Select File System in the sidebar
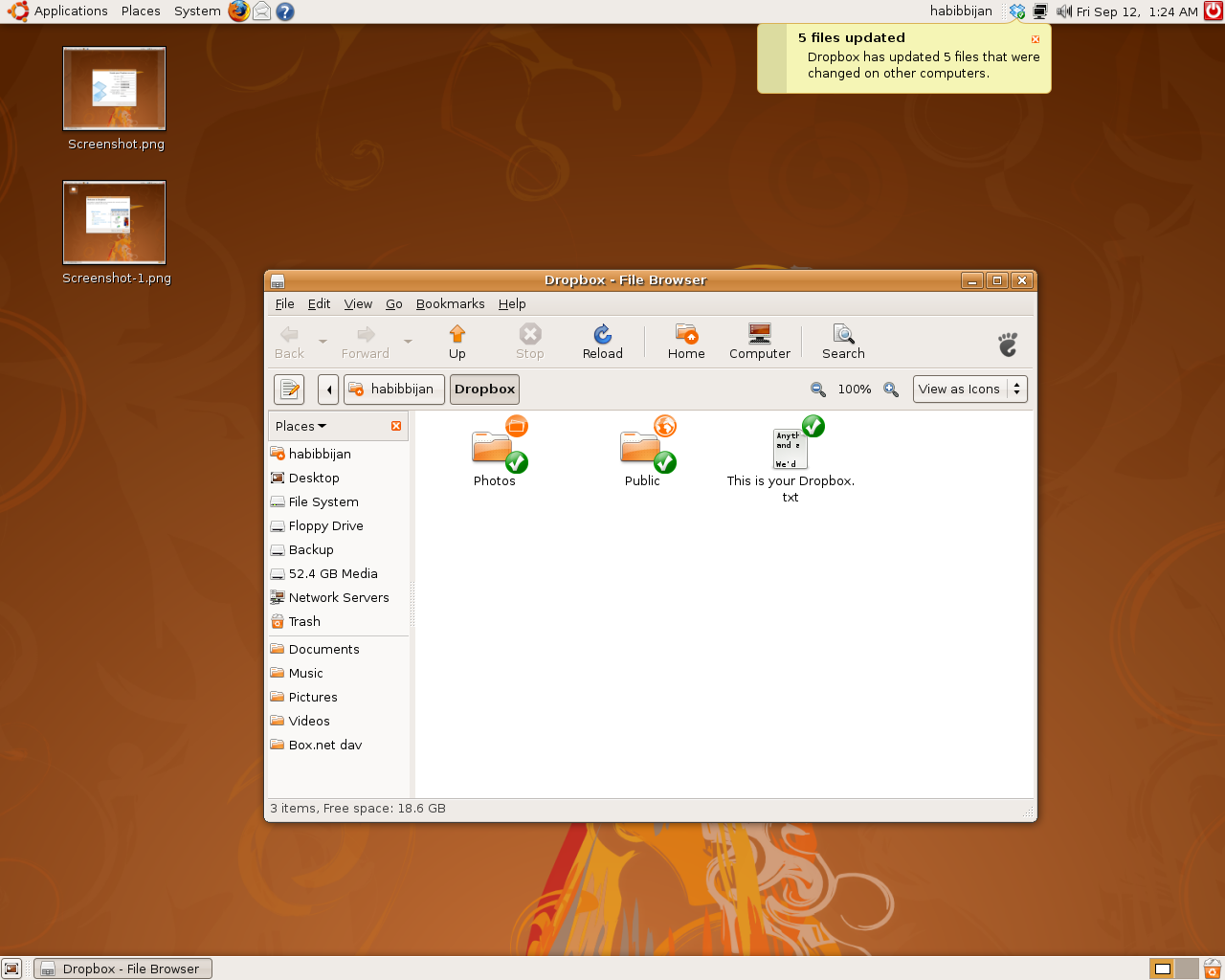The image size is (1225, 980). 338,501
